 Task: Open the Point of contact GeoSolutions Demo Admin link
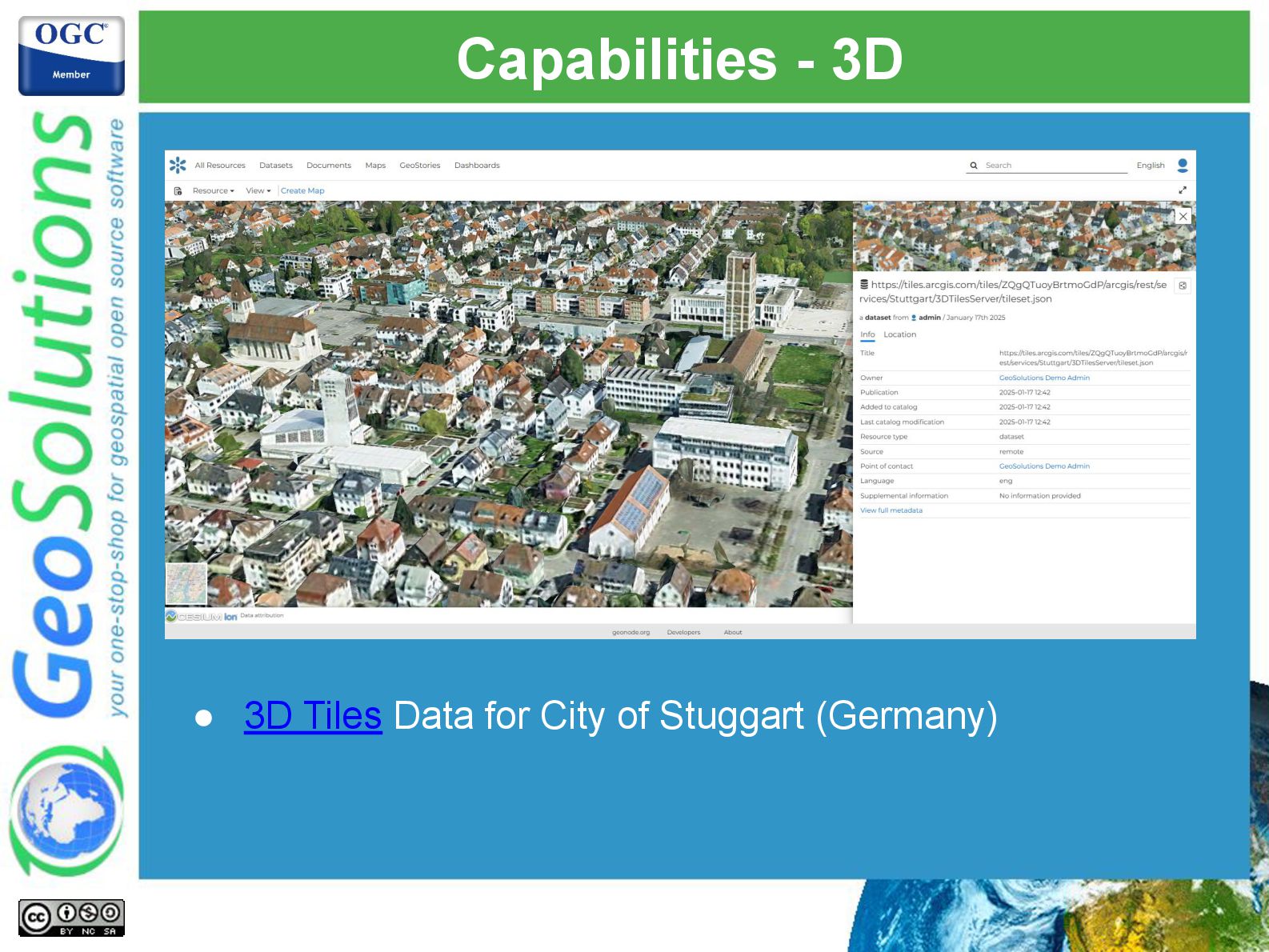tap(1044, 466)
